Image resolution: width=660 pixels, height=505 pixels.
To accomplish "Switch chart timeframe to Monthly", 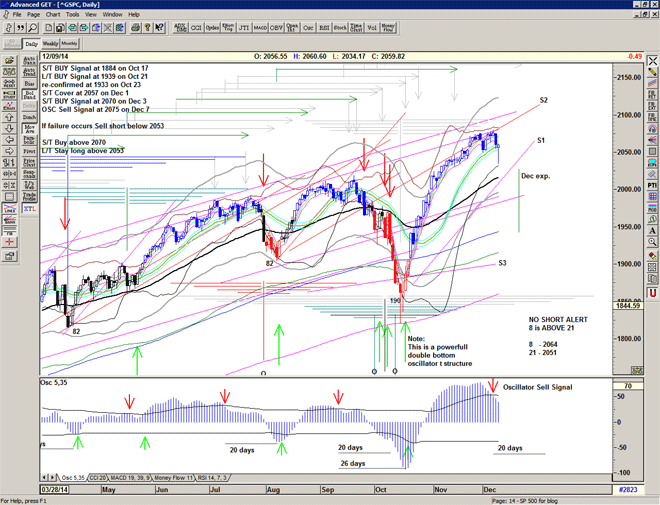I will [70, 44].
